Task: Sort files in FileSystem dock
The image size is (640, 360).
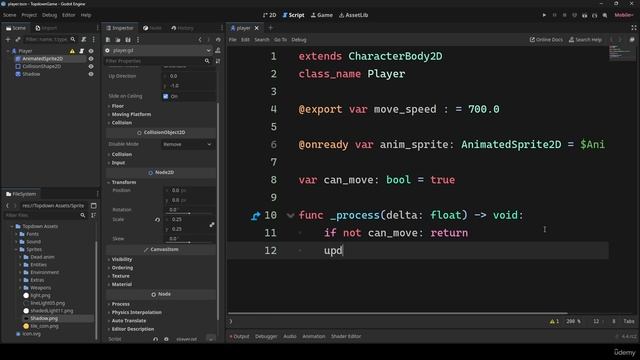Action: coord(93,215)
